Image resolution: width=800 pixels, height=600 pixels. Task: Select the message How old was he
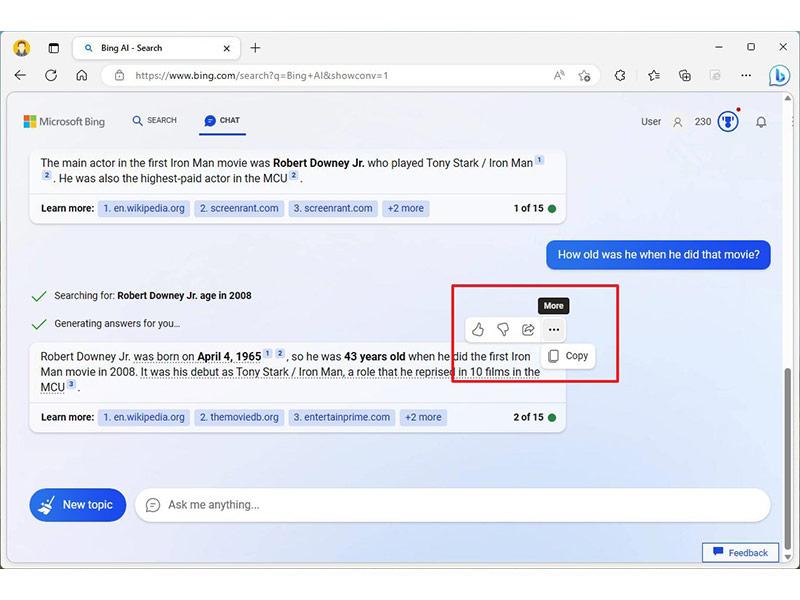tap(658, 255)
